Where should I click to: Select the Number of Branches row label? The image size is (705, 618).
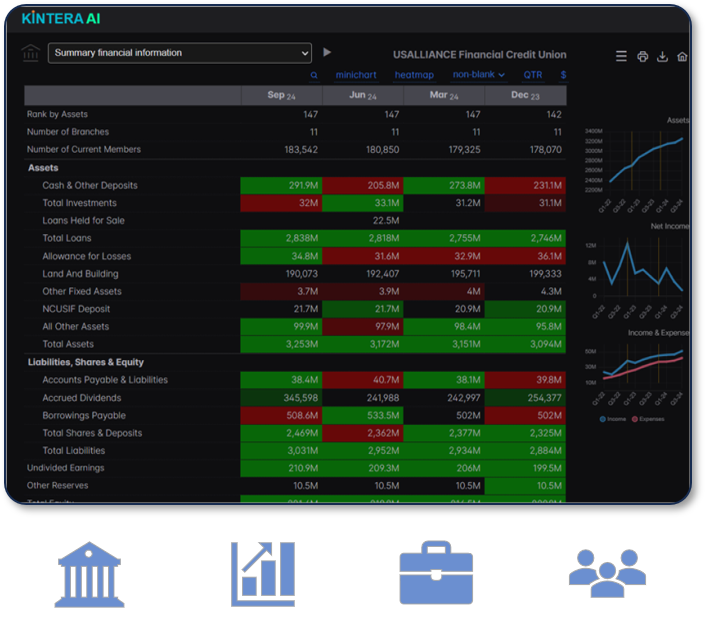tap(68, 132)
